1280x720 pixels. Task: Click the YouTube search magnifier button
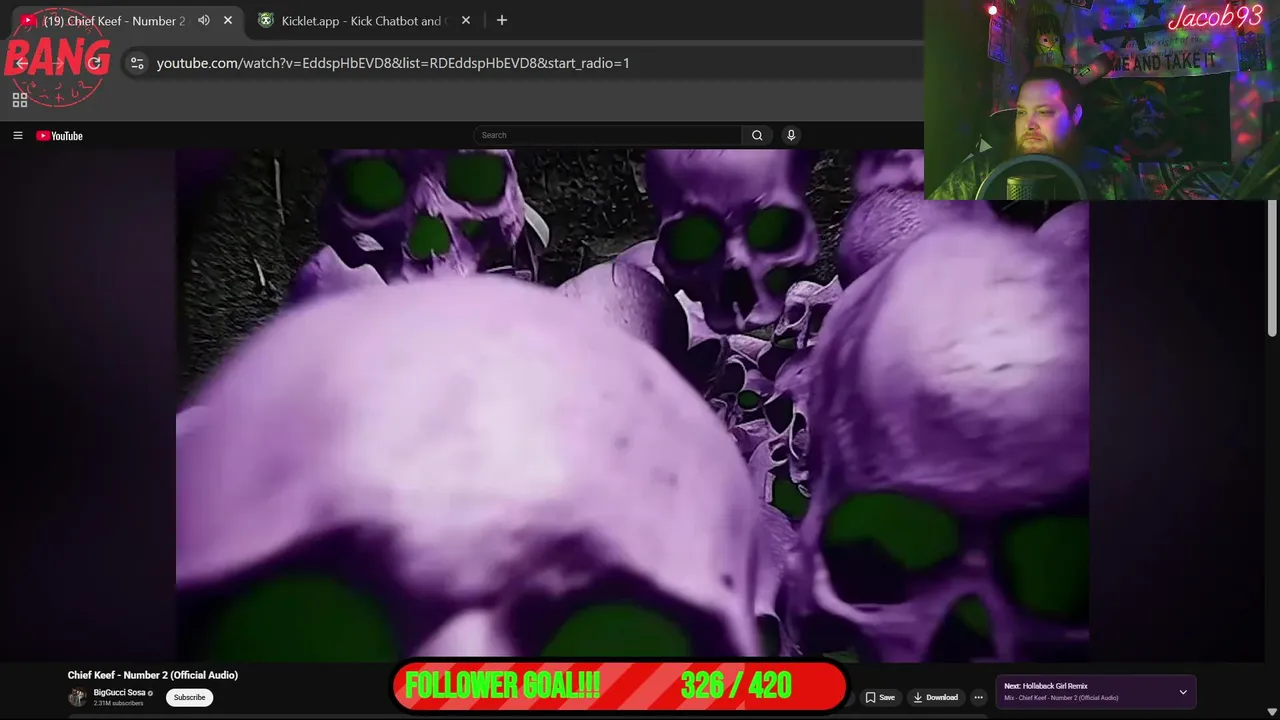[757, 136]
